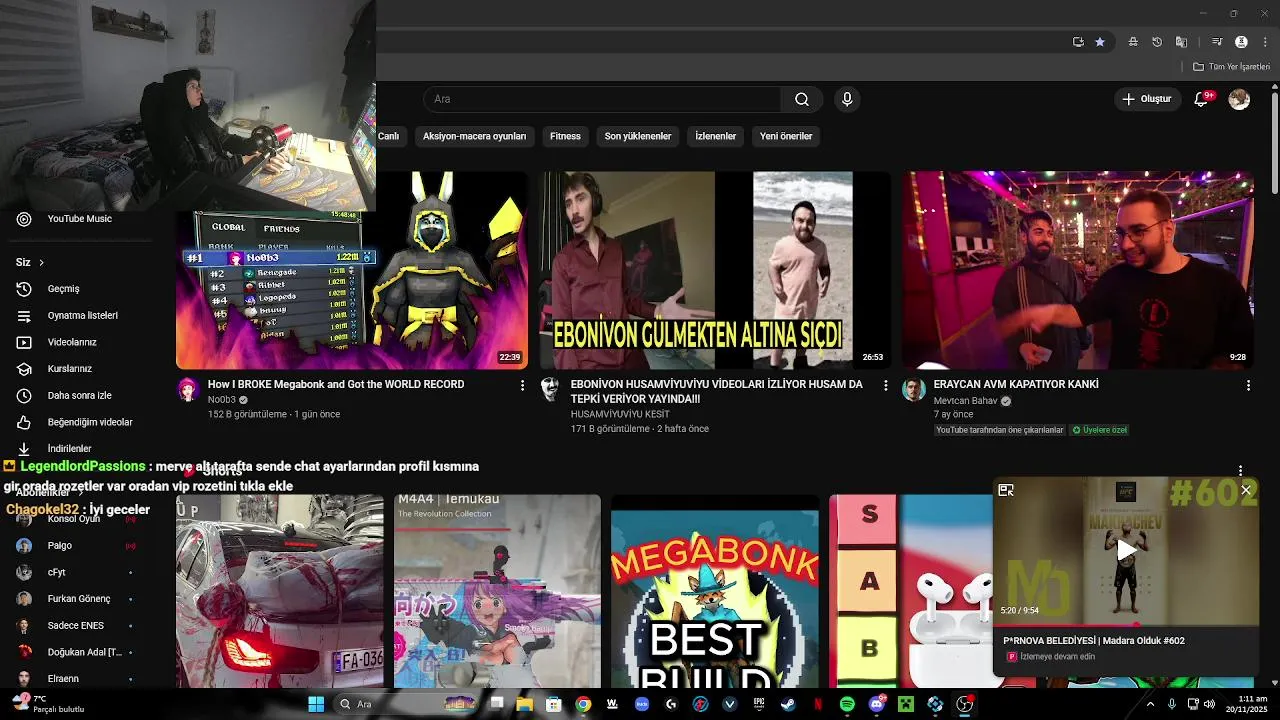Open Chrome three-dot menu

pos(1265,42)
